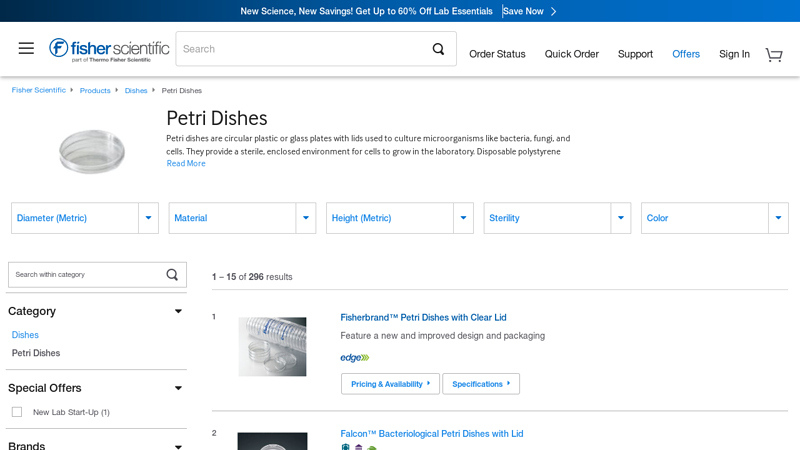800x450 pixels.
Task: Check the New Lab Start-Up checkbox
Action: pyautogui.click(x=17, y=412)
